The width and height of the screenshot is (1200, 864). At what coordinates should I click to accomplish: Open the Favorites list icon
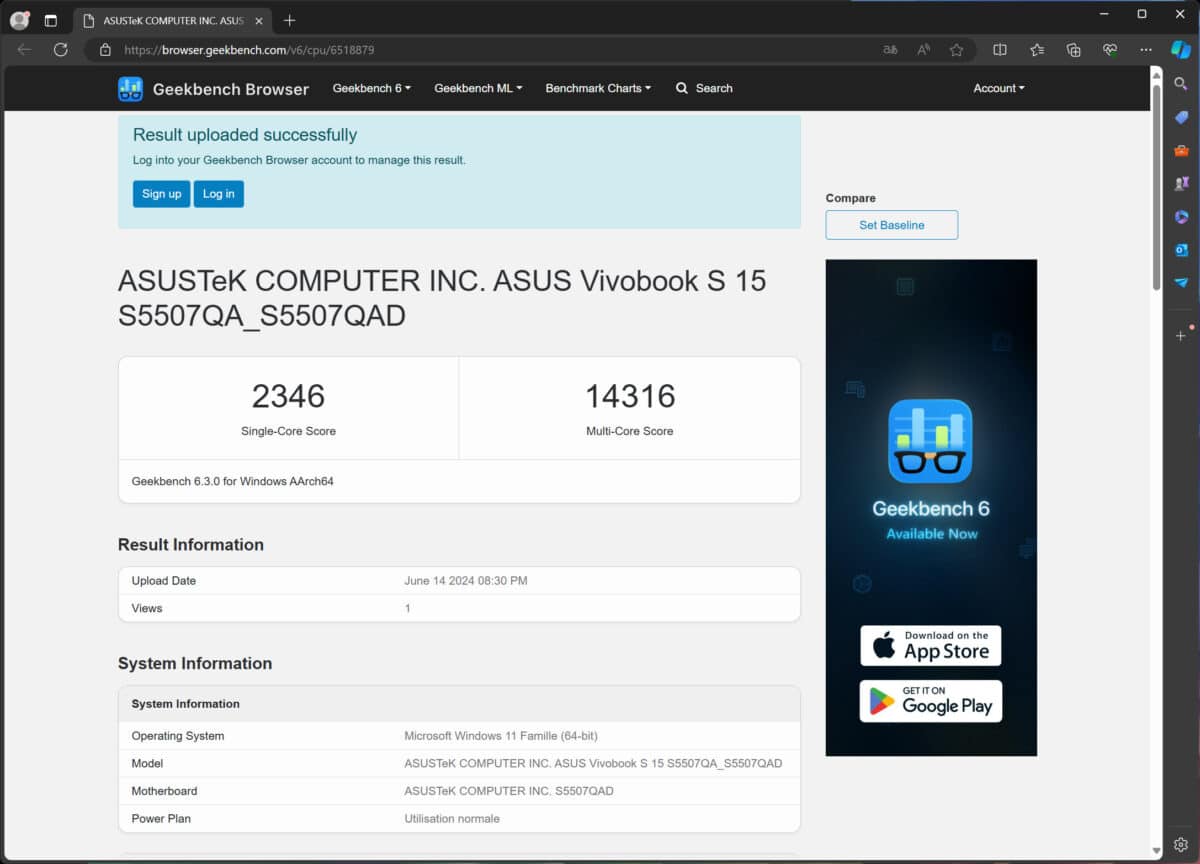[x=1037, y=49]
